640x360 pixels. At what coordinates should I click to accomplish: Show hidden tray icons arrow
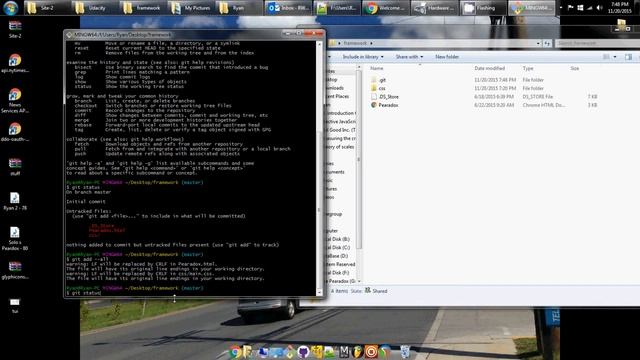(561, 8)
